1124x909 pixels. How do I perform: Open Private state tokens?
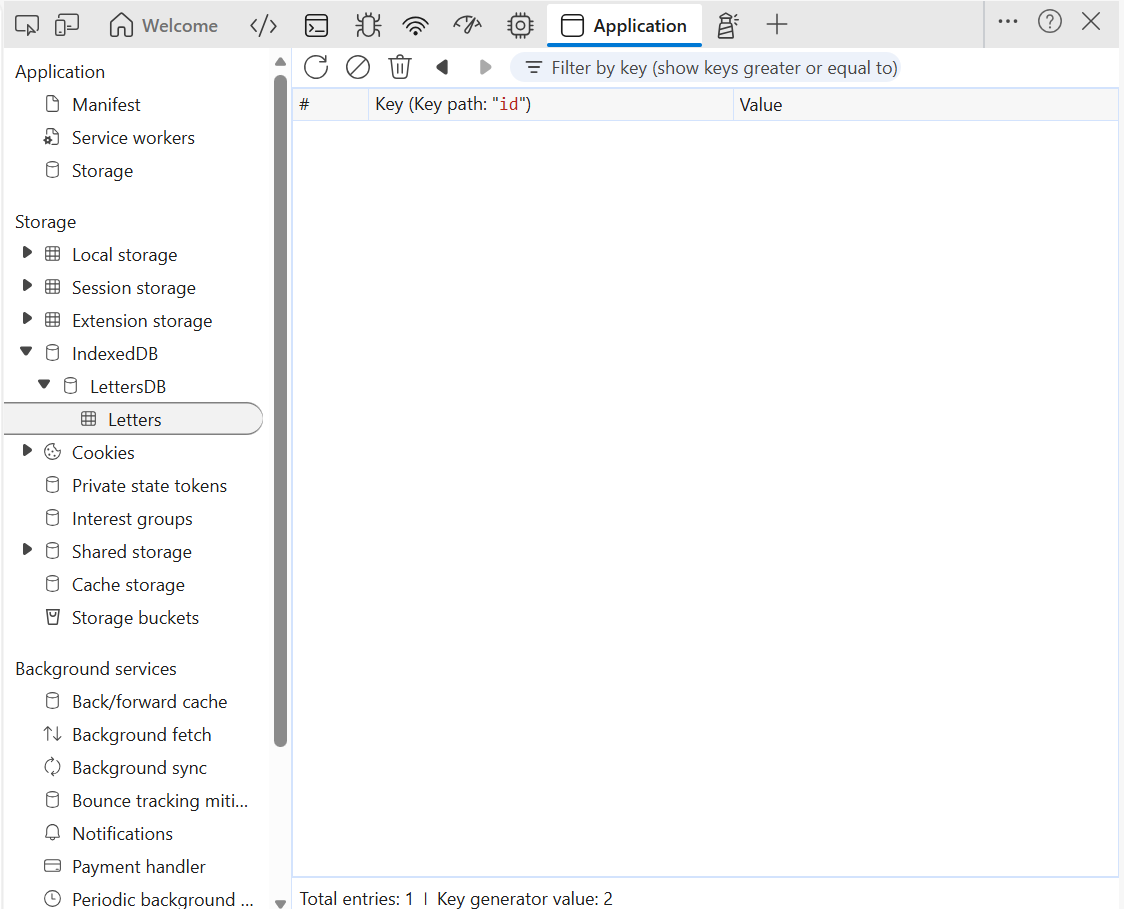click(149, 485)
